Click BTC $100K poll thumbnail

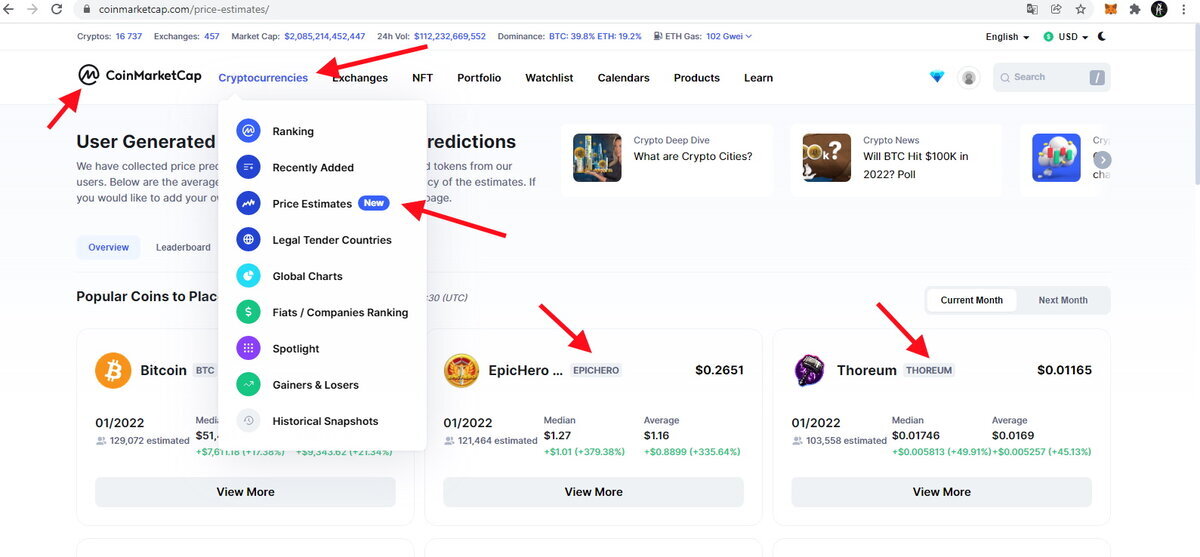(x=827, y=158)
